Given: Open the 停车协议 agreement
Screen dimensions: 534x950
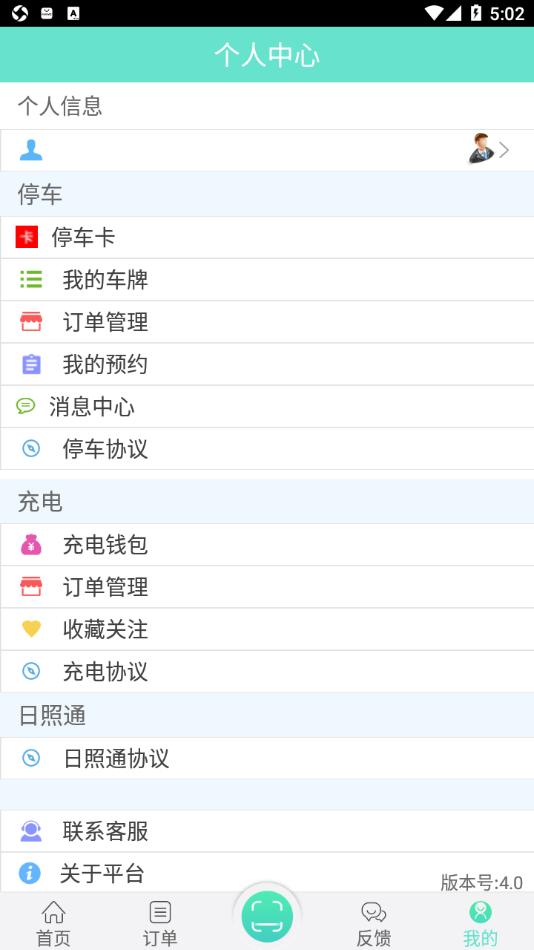Looking at the screenshot, I should [x=267, y=449].
